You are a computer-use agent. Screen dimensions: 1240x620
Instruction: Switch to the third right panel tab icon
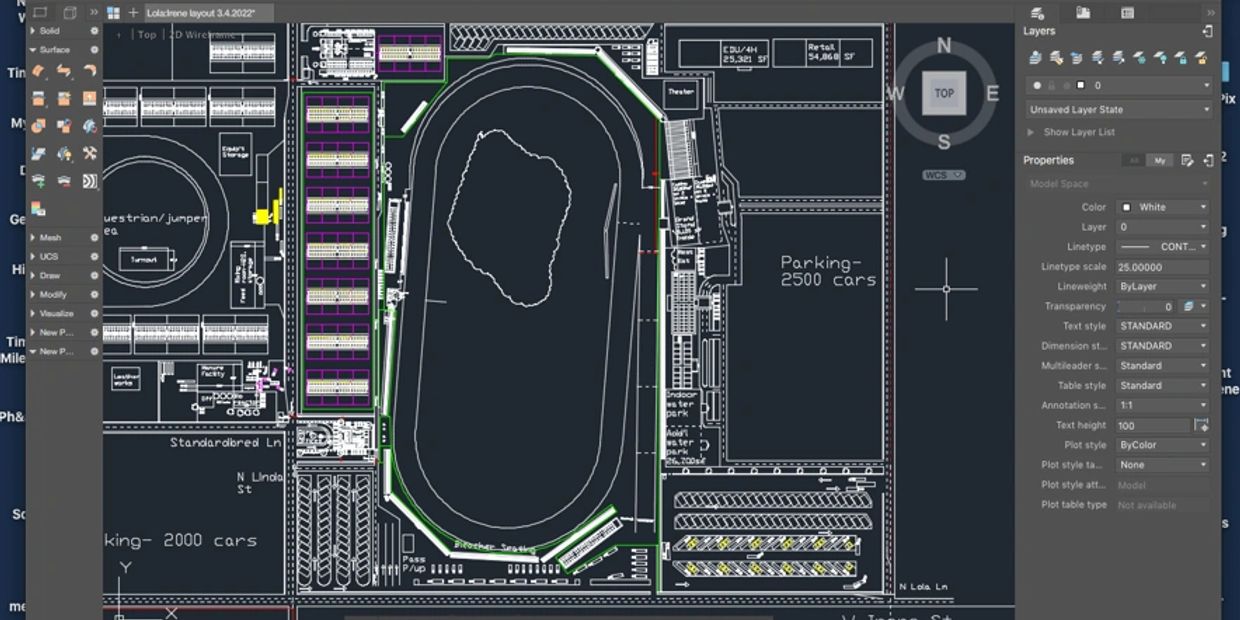[x=1127, y=12]
